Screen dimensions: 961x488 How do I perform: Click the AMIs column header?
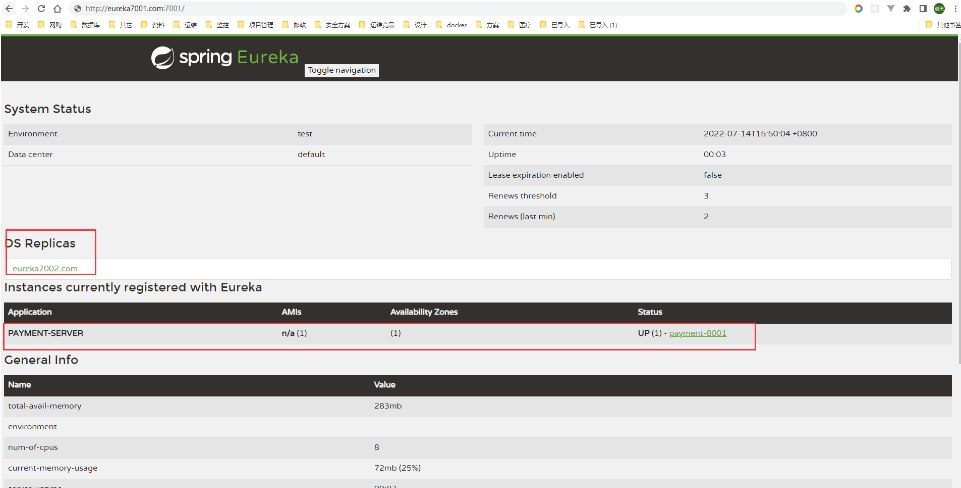[x=291, y=312]
